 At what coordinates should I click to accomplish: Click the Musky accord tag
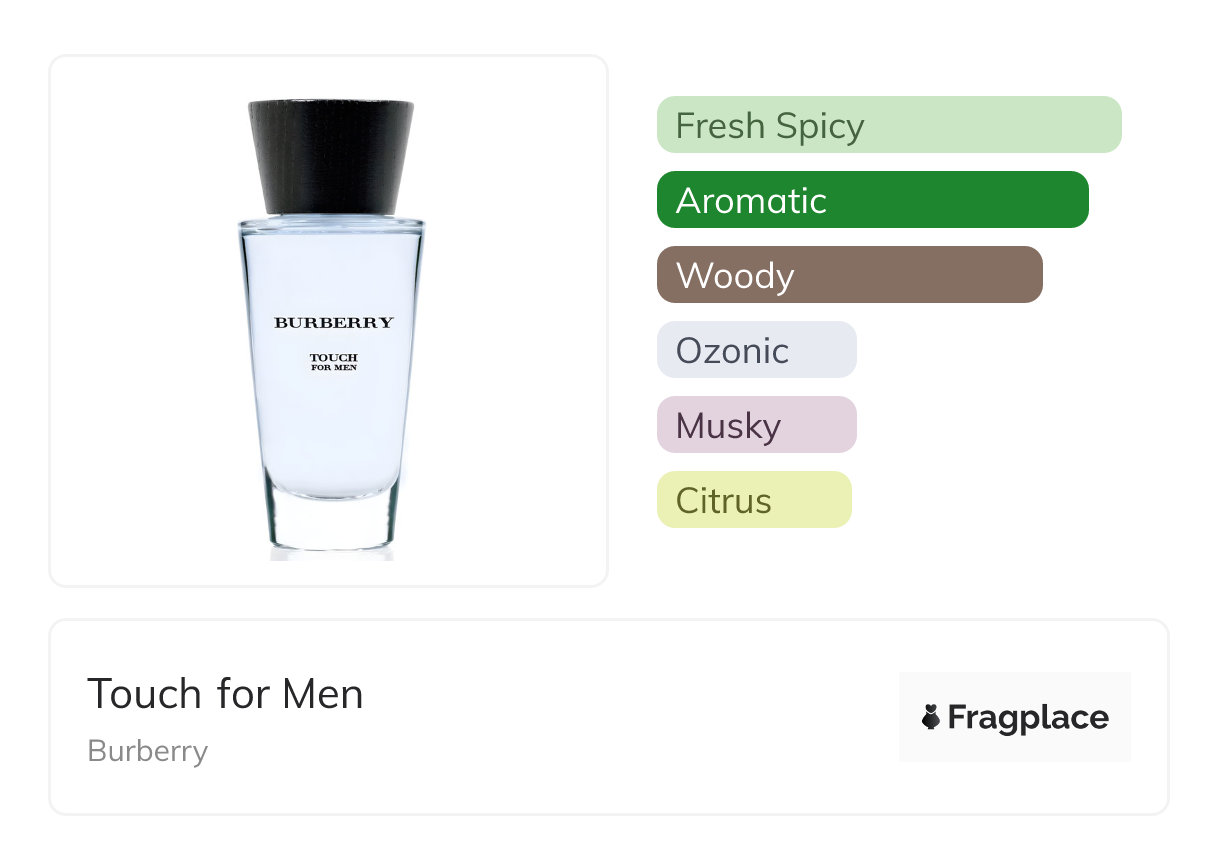pyautogui.click(x=757, y=425)
